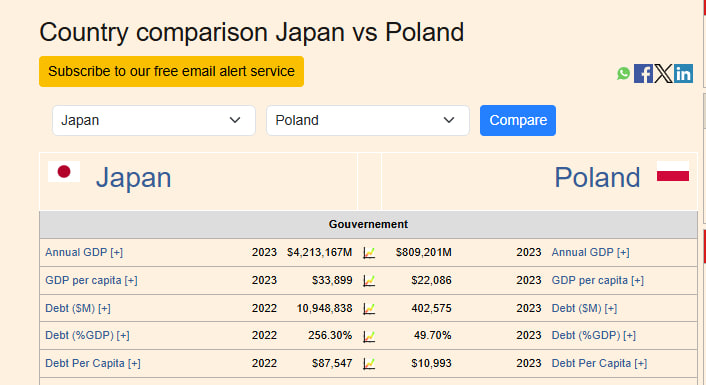706x385 pixels.
Task: Open GDP per capita chart icon
Action: (x=369, y=281)
